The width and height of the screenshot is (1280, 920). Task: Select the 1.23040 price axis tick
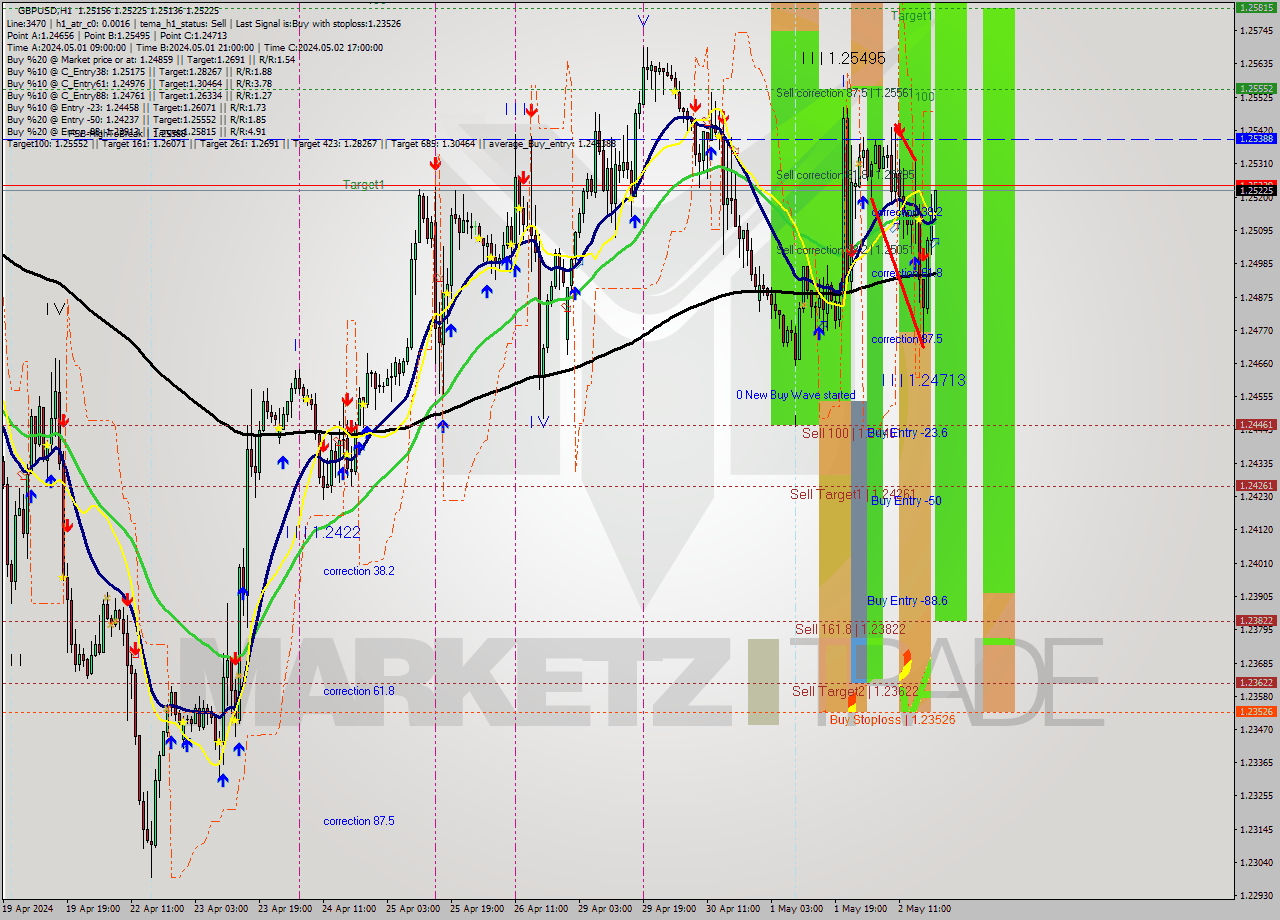tap(1255, 862)
